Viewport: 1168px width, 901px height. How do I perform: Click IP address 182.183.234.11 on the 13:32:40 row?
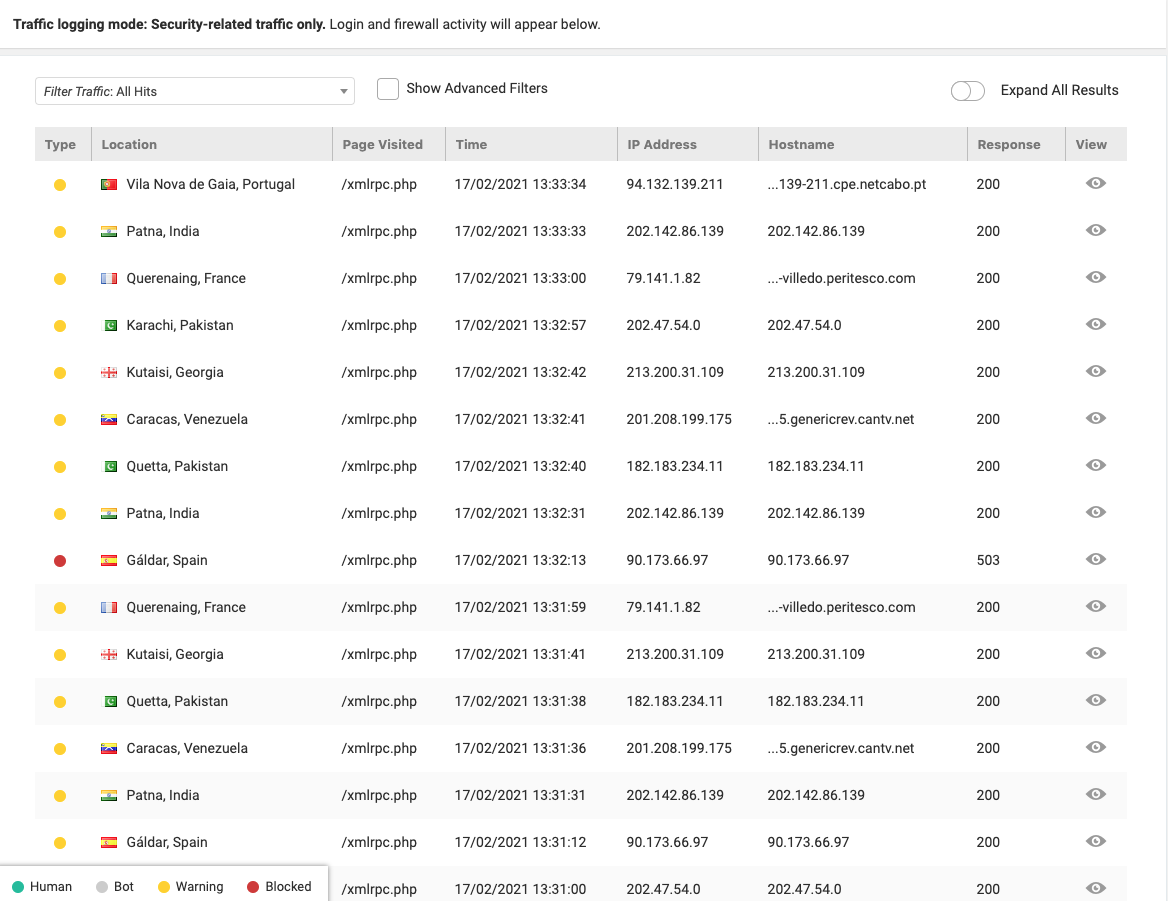675,466
